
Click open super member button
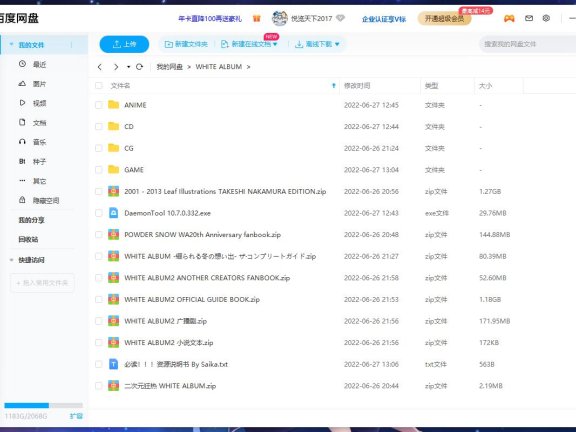[x=444, y=18]
